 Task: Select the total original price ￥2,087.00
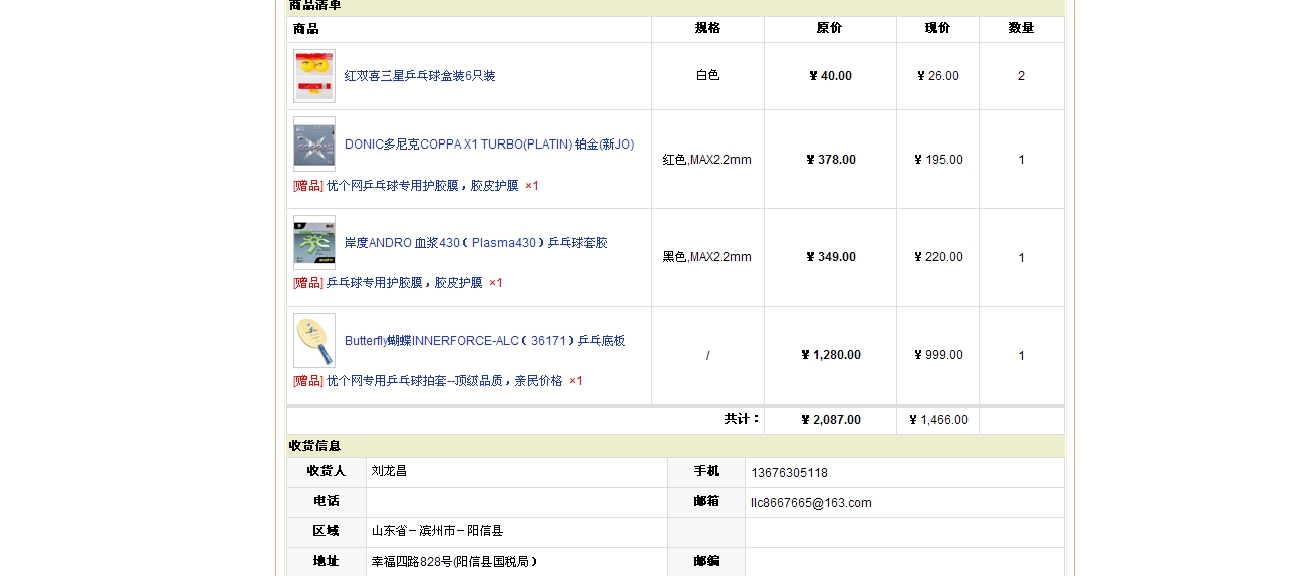point(830,420)
